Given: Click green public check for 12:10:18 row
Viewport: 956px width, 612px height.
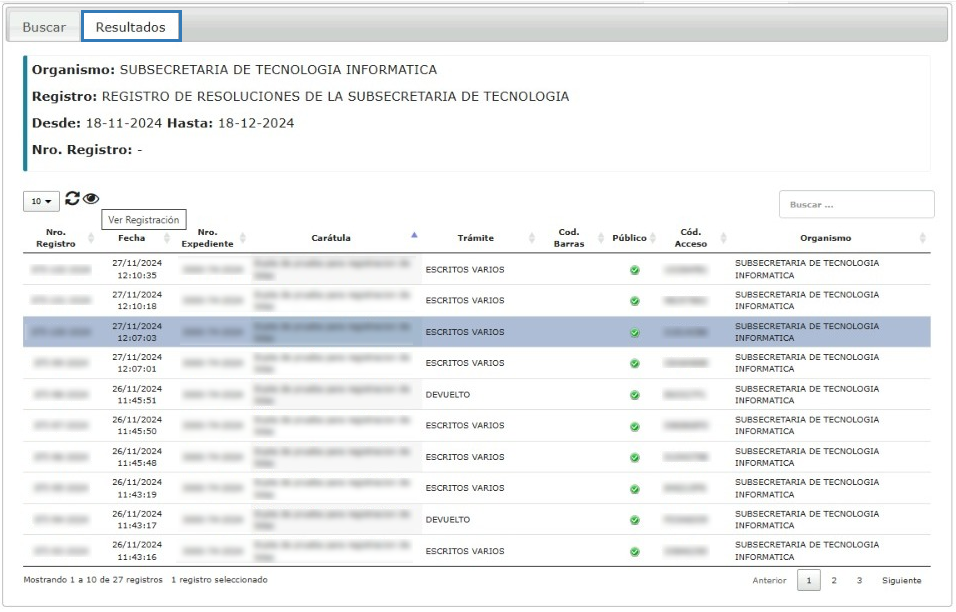Looking at the screenshot, I should [634, 301].
